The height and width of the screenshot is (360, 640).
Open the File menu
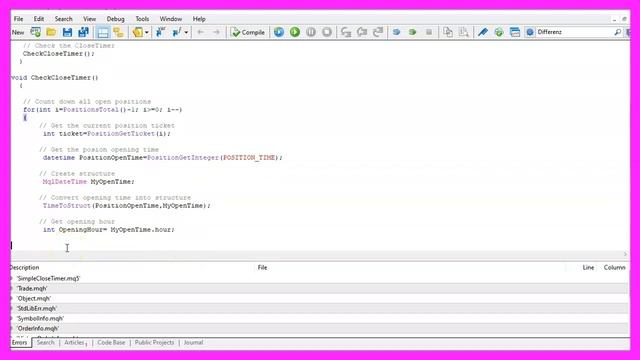[18, 19]
